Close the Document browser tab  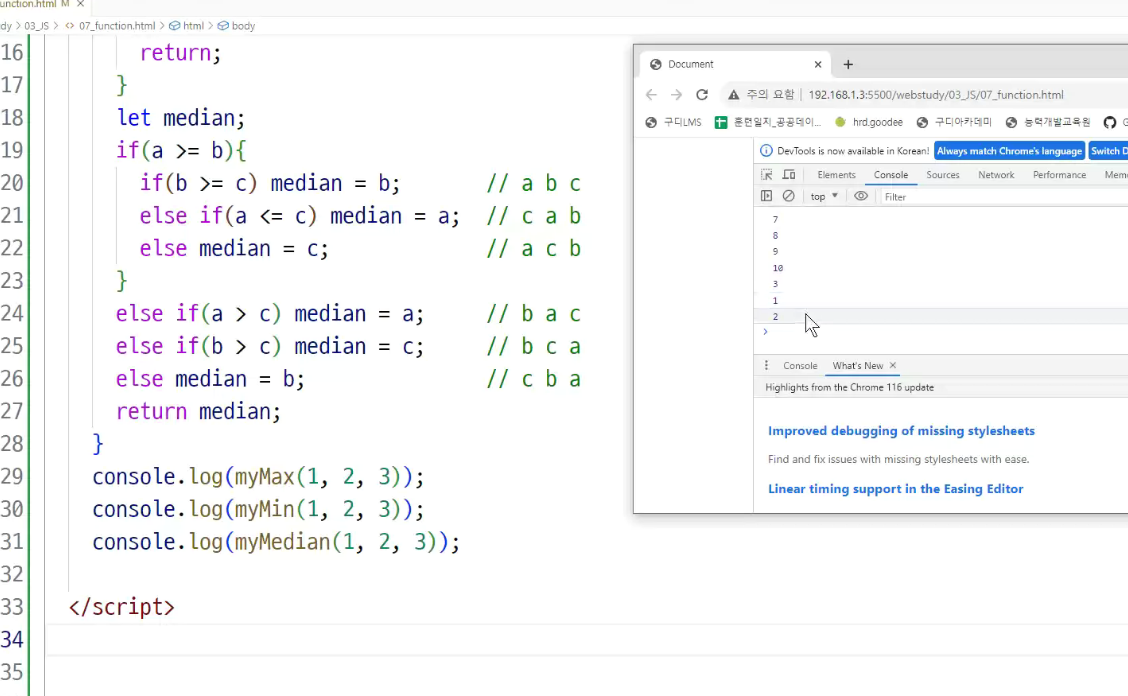tap(818, 65)
